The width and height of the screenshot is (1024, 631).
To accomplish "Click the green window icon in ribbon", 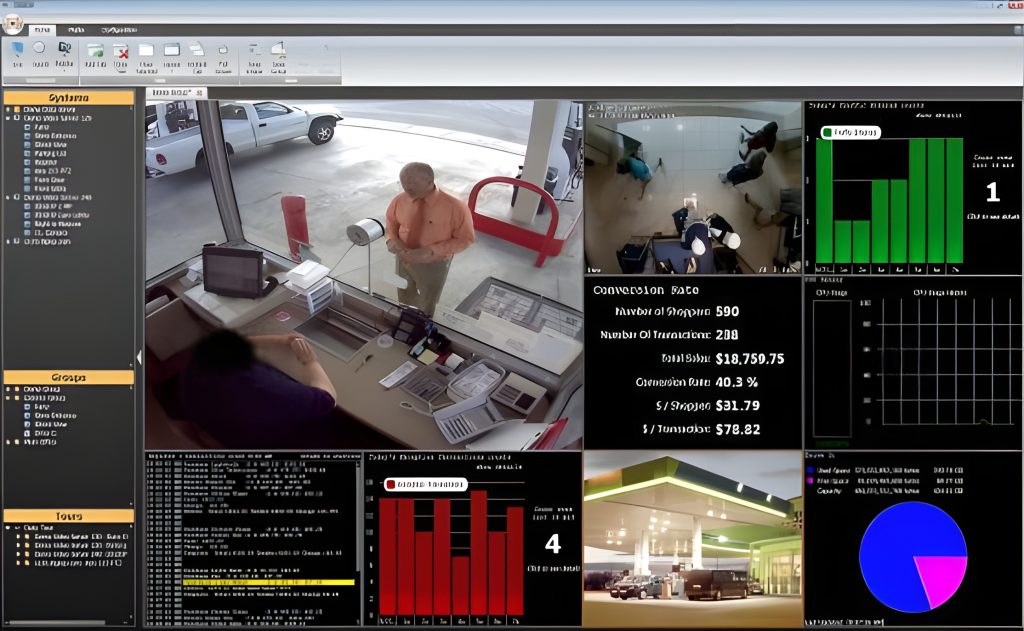I will (95, 50).
